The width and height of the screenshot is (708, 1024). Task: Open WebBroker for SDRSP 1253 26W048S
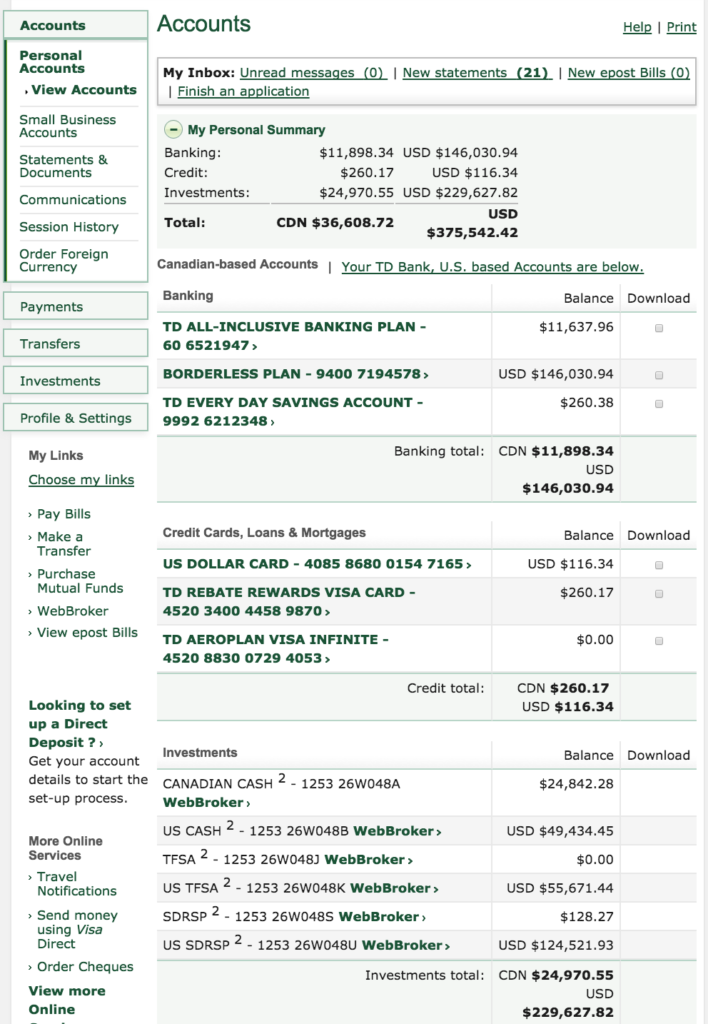point(382,917)
